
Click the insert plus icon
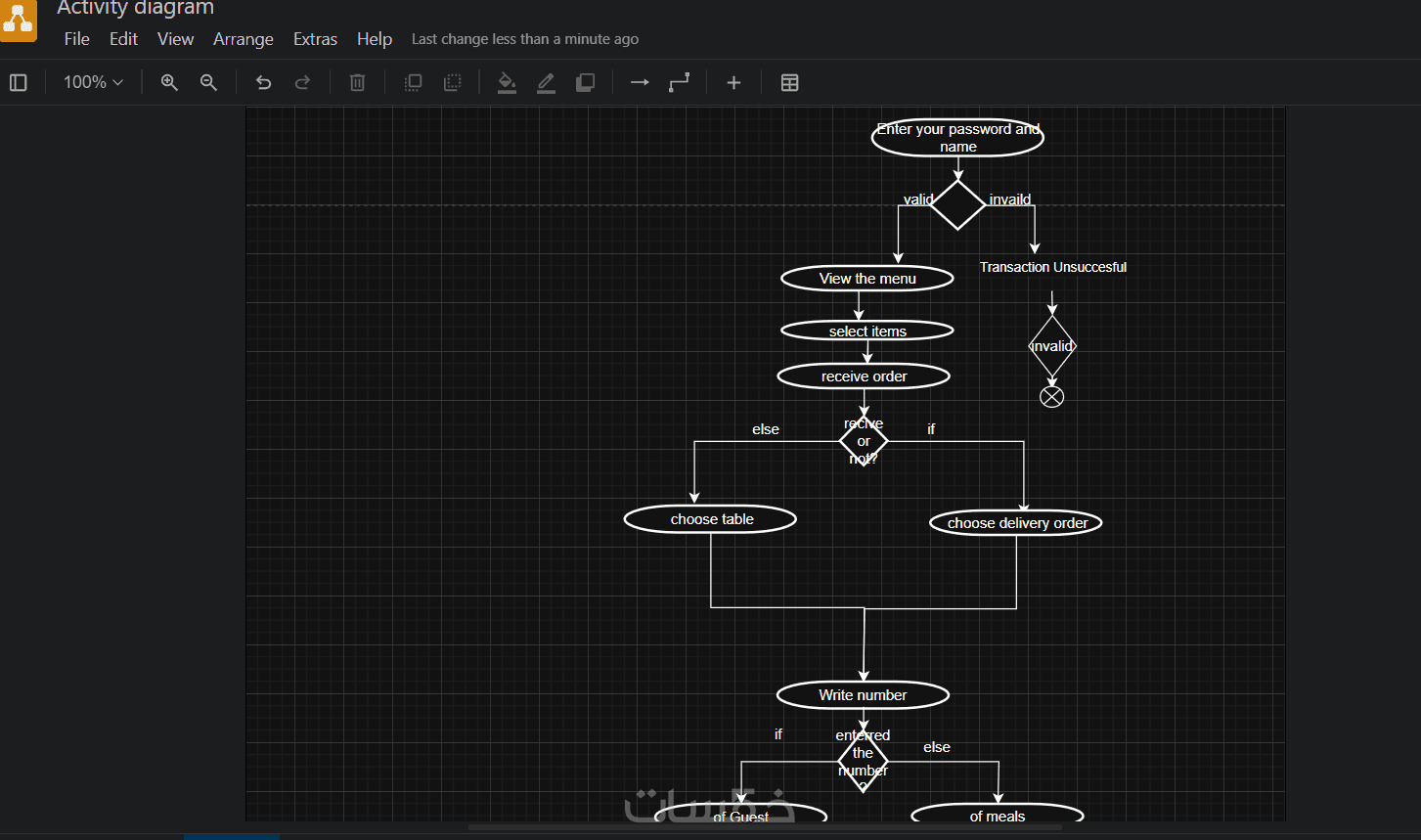[x=733, y=83]
